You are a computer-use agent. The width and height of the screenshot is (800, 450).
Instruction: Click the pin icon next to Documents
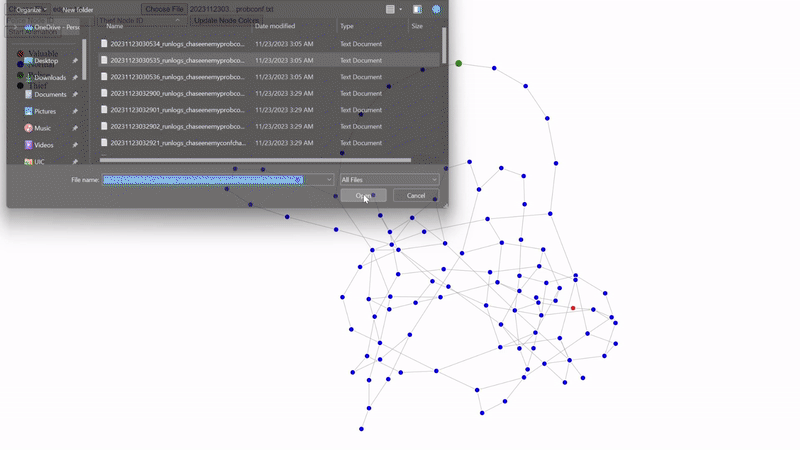pyautogui.click(x=75, y=94)
